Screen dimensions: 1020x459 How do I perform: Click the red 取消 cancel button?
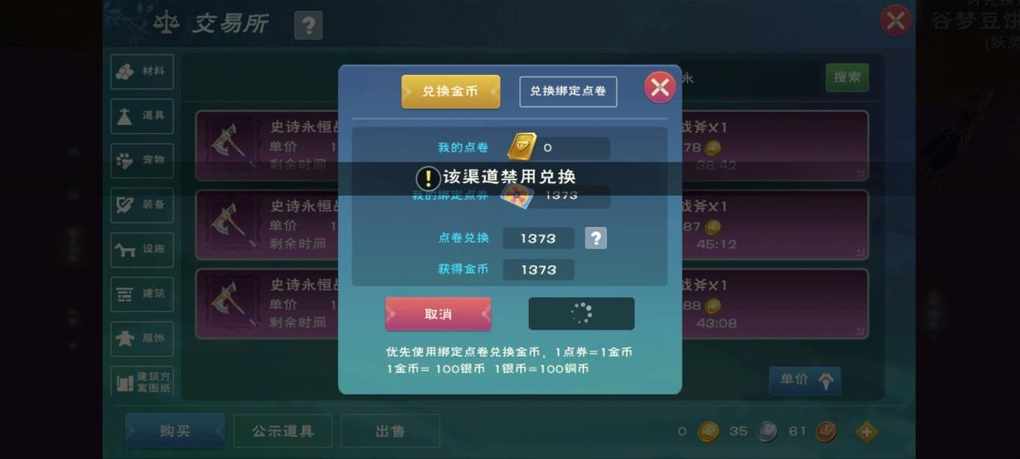click(438, 314)
